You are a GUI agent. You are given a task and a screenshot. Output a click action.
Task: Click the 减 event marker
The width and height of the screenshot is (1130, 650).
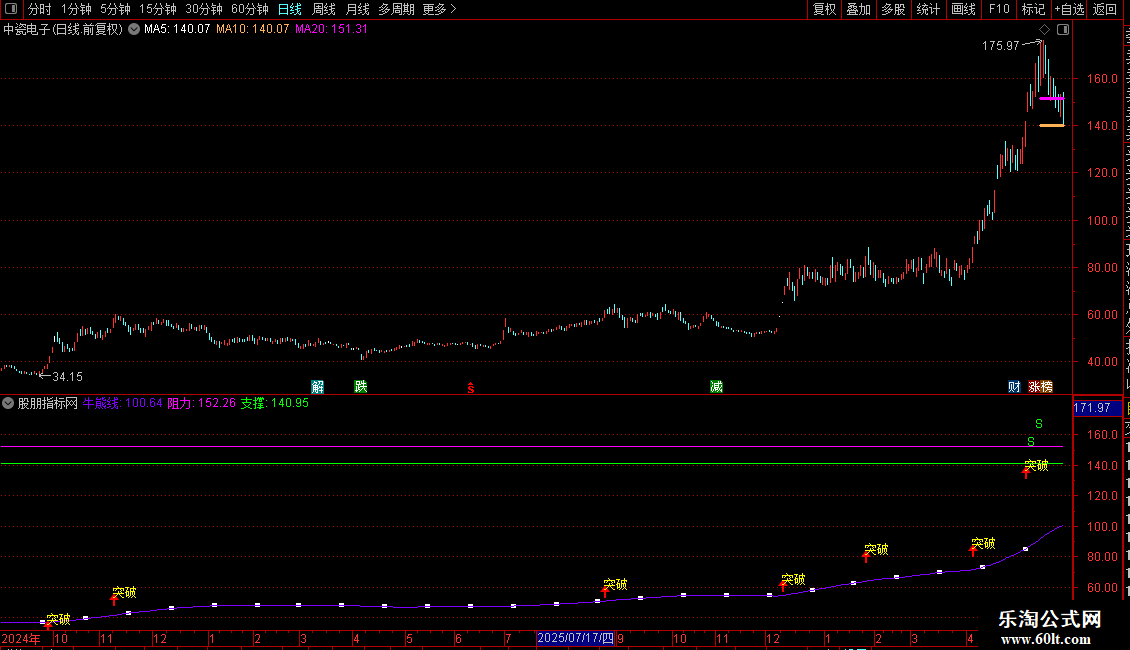point(716,387)
